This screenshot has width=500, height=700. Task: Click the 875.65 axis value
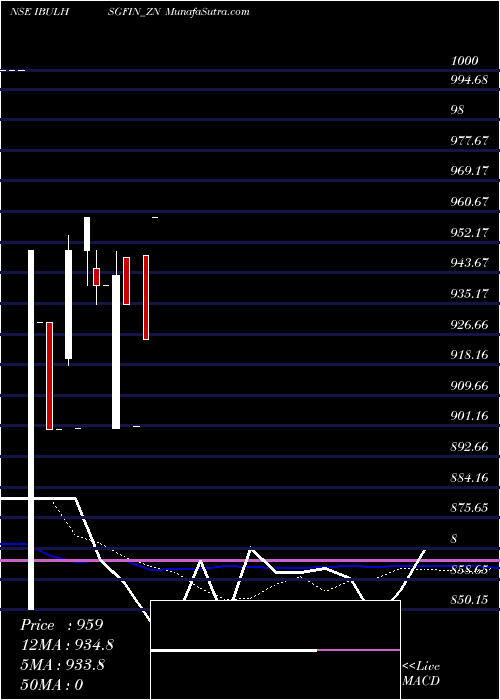tap(469, 508)
